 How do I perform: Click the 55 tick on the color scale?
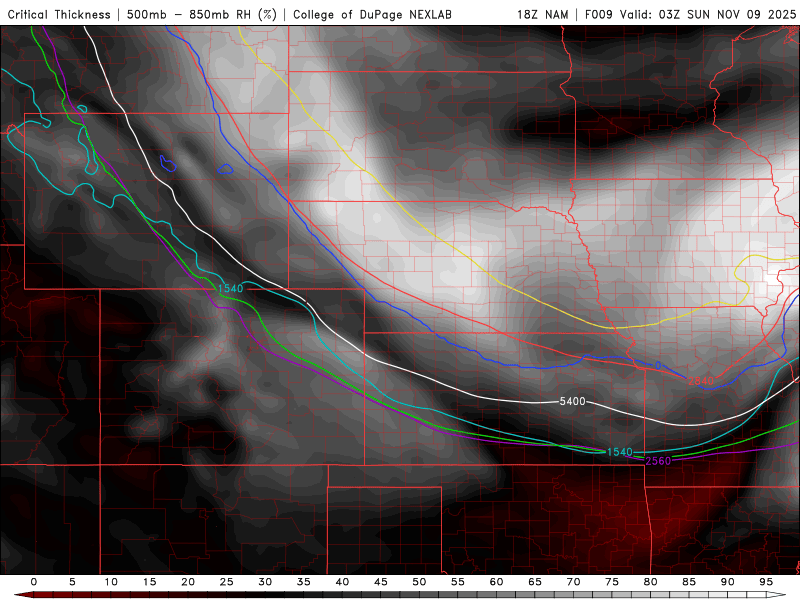click(458, 582)
